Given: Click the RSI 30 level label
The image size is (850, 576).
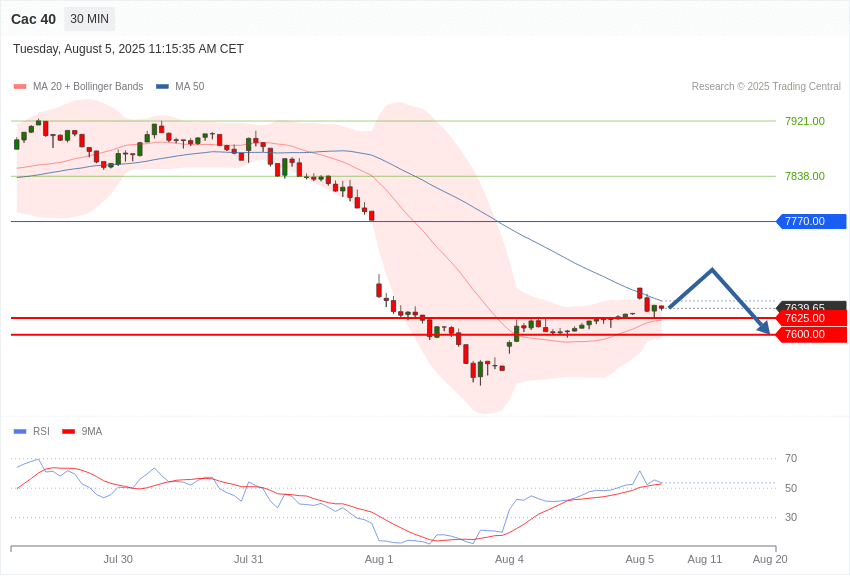Looking at the screenshot, I should point(791,518).
